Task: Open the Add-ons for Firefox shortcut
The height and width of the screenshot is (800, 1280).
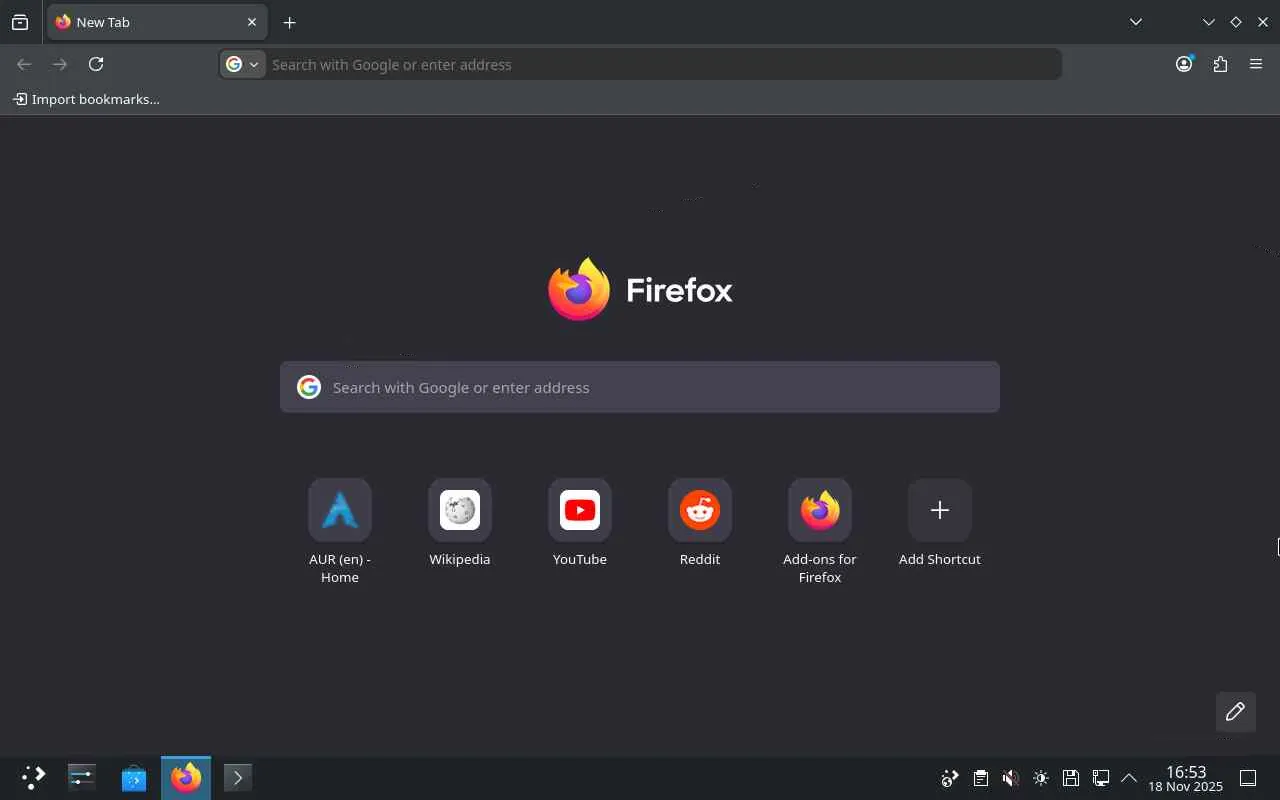Action: click(820, 531)
